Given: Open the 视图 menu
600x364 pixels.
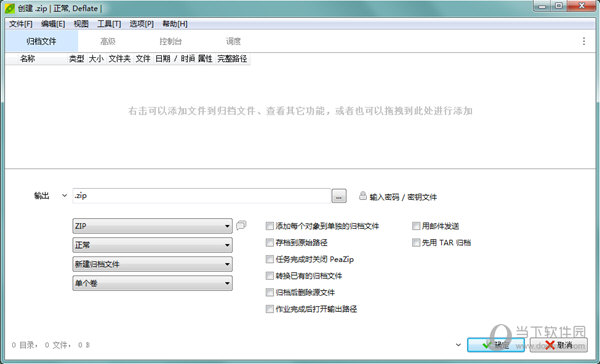Looking at the screenshot, I should tap(81, 24).
